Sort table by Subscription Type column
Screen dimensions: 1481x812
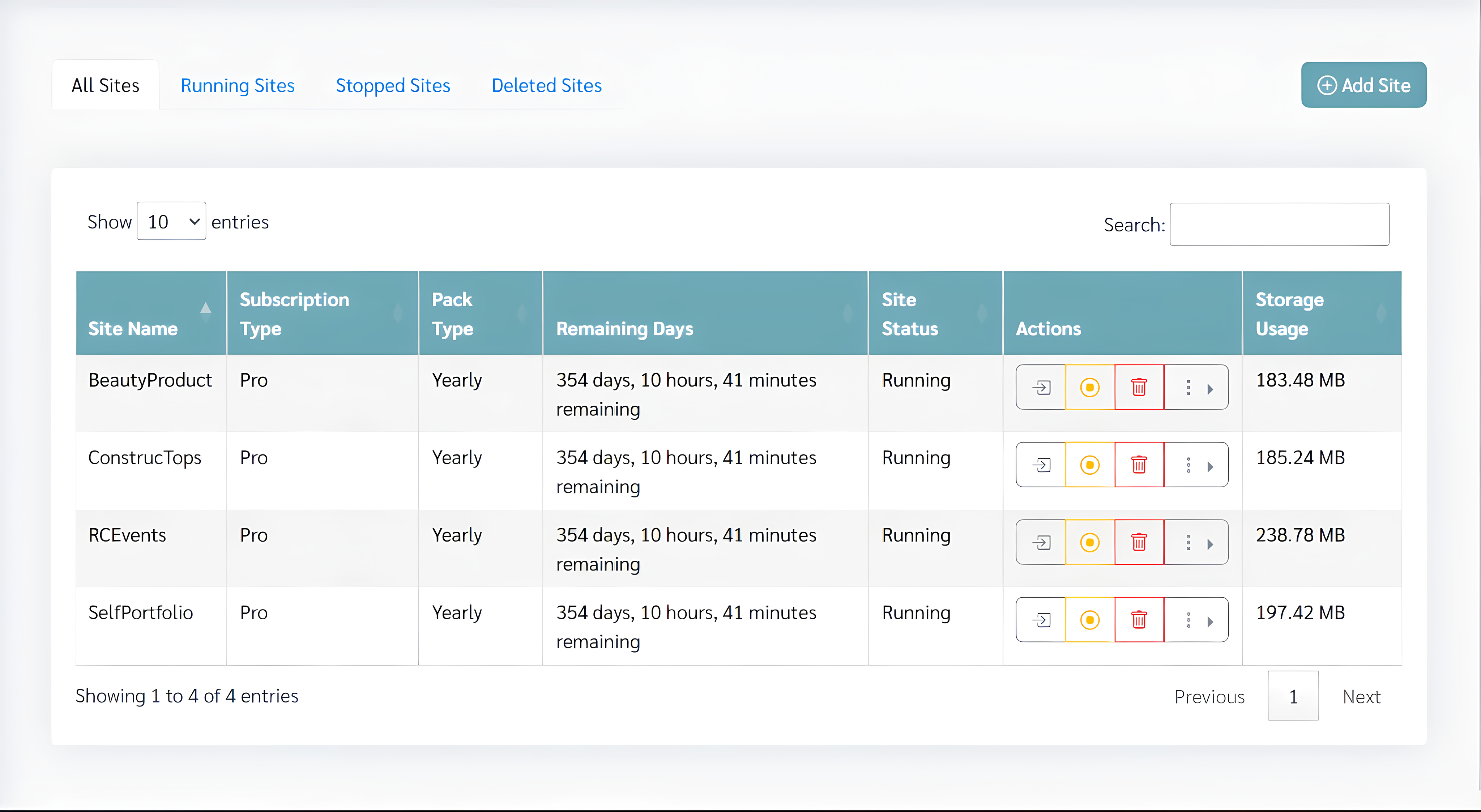(x=323, y=313)
